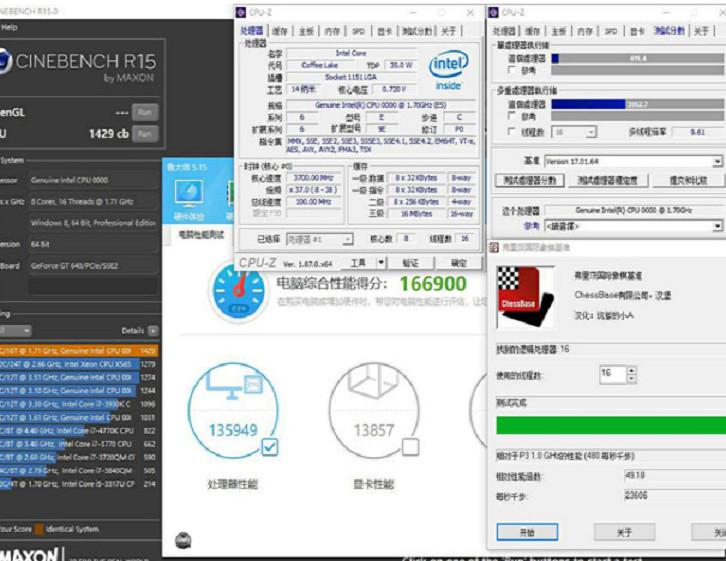This screenshot has height=561, width=726.
Task: Switch to 显卡 tab in left CPU-Z
Action: [384, 31]
